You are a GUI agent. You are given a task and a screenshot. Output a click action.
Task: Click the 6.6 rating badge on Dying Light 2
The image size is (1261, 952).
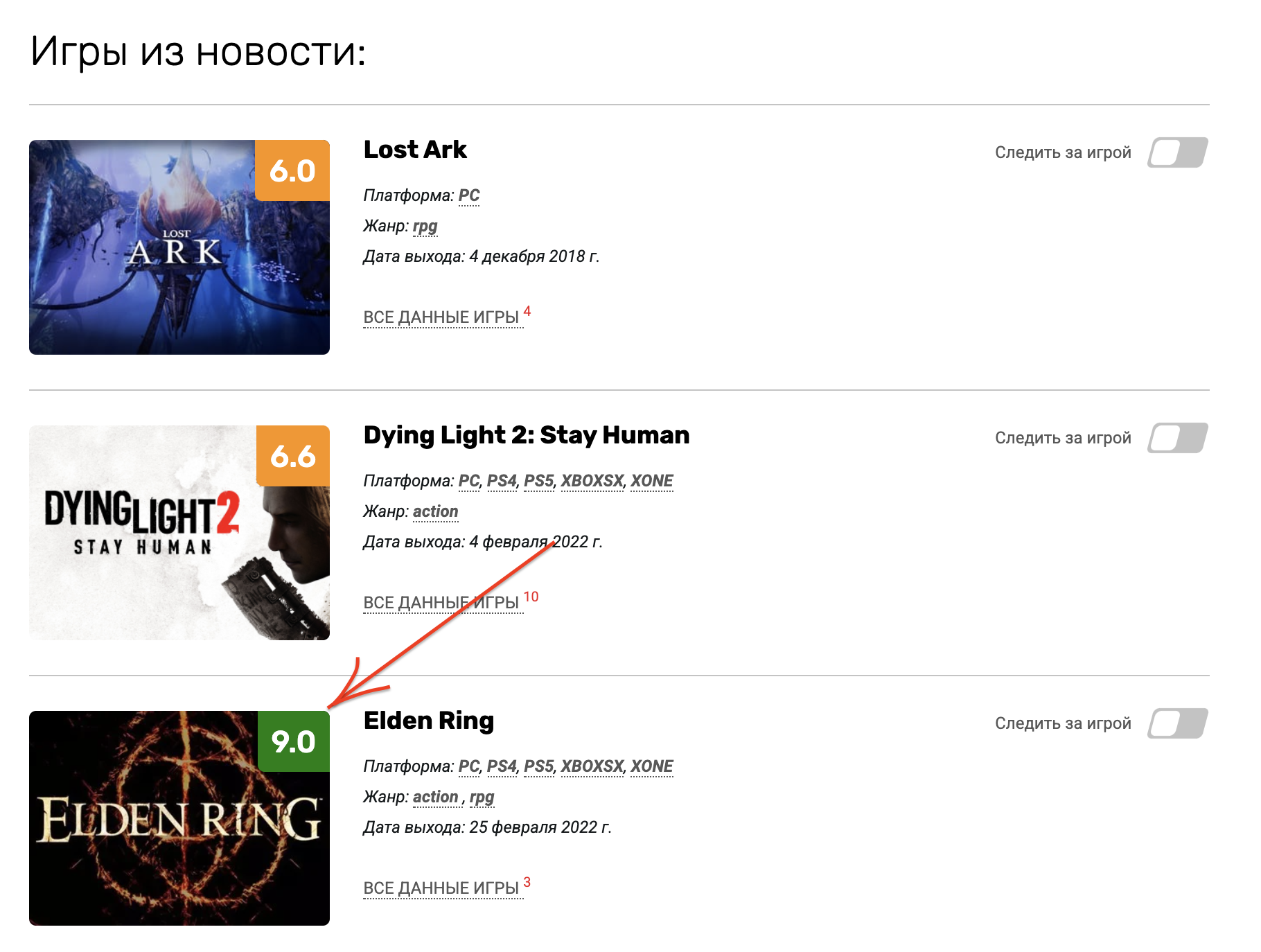(293, 456)
